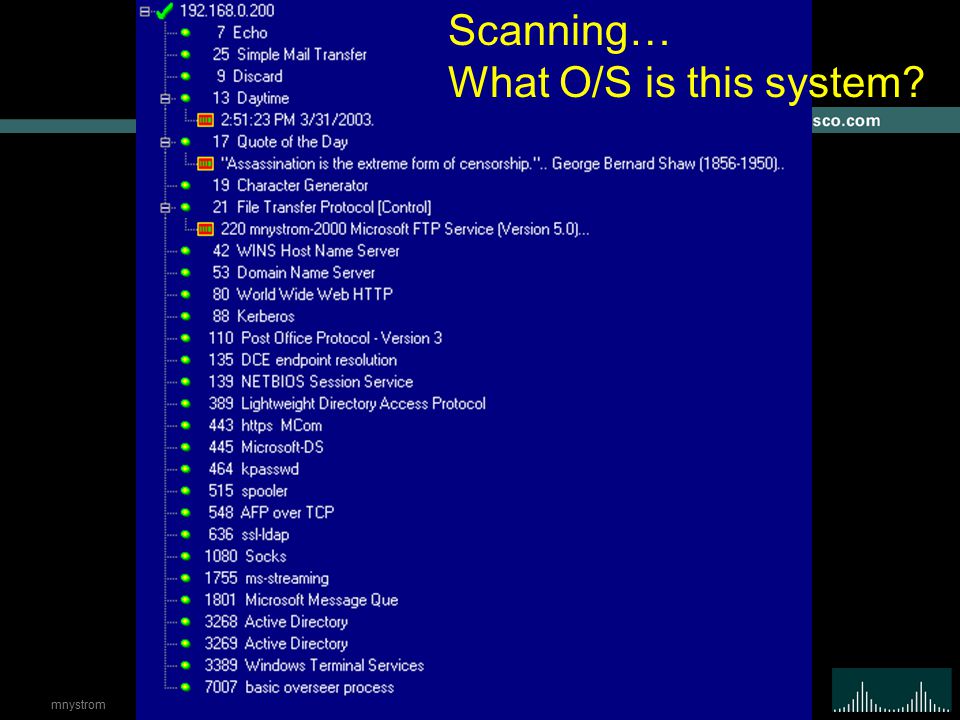960x720 pixels.
Task: Select the 42 WINS Host Name Server entry
Action: (306, 251)
